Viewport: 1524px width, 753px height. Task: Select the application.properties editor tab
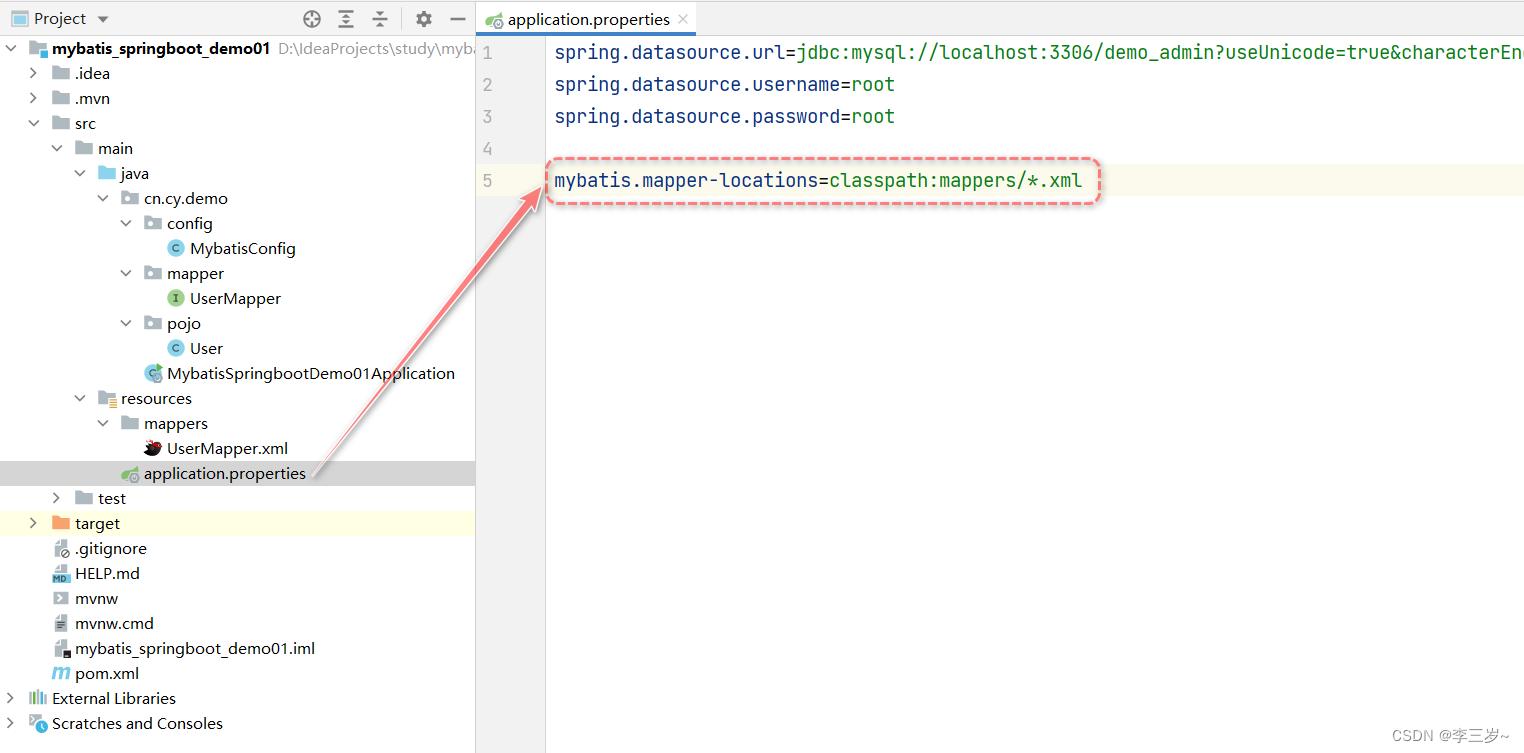click(x=587, y=19)
